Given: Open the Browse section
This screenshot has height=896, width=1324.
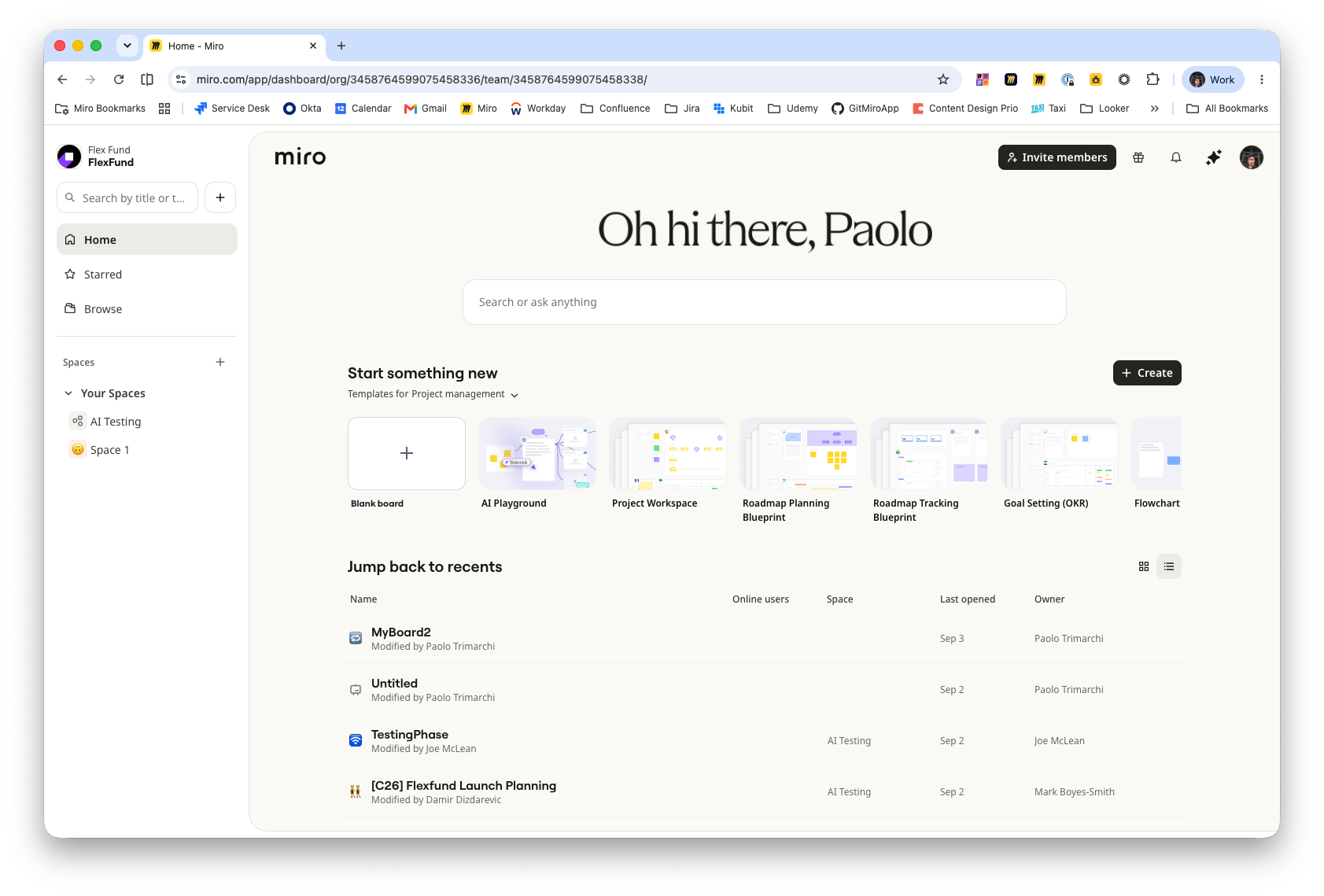Looking at the screenshot, I should click(147, 309).
